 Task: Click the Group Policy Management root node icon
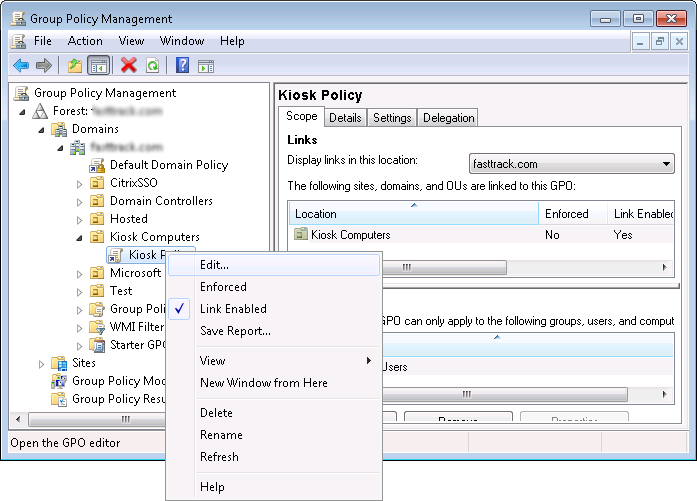click(x=21, y=93)
